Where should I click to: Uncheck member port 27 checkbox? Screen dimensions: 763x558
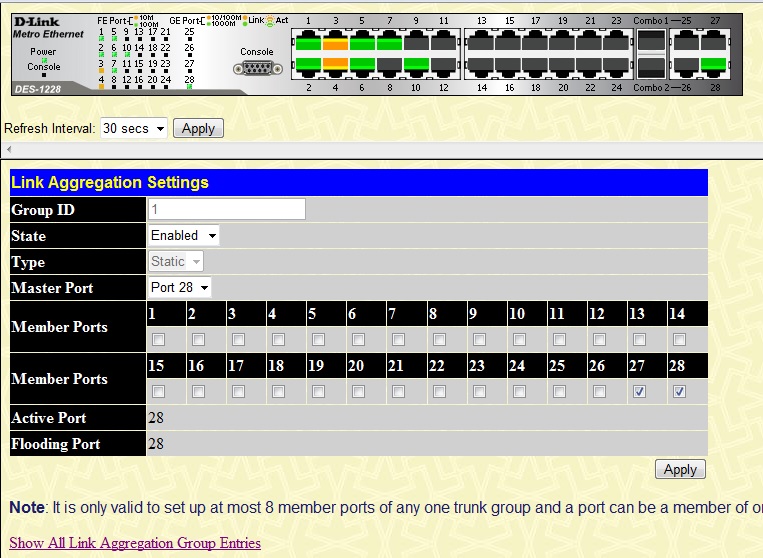coord(639,391)
